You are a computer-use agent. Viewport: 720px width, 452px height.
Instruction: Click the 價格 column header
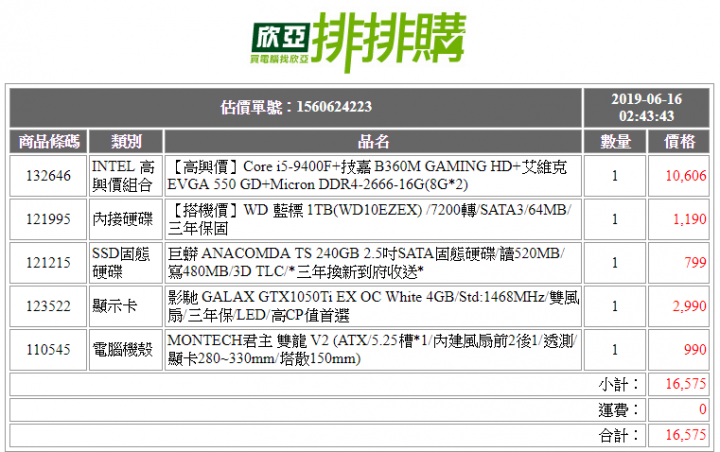tap(679, 141)
